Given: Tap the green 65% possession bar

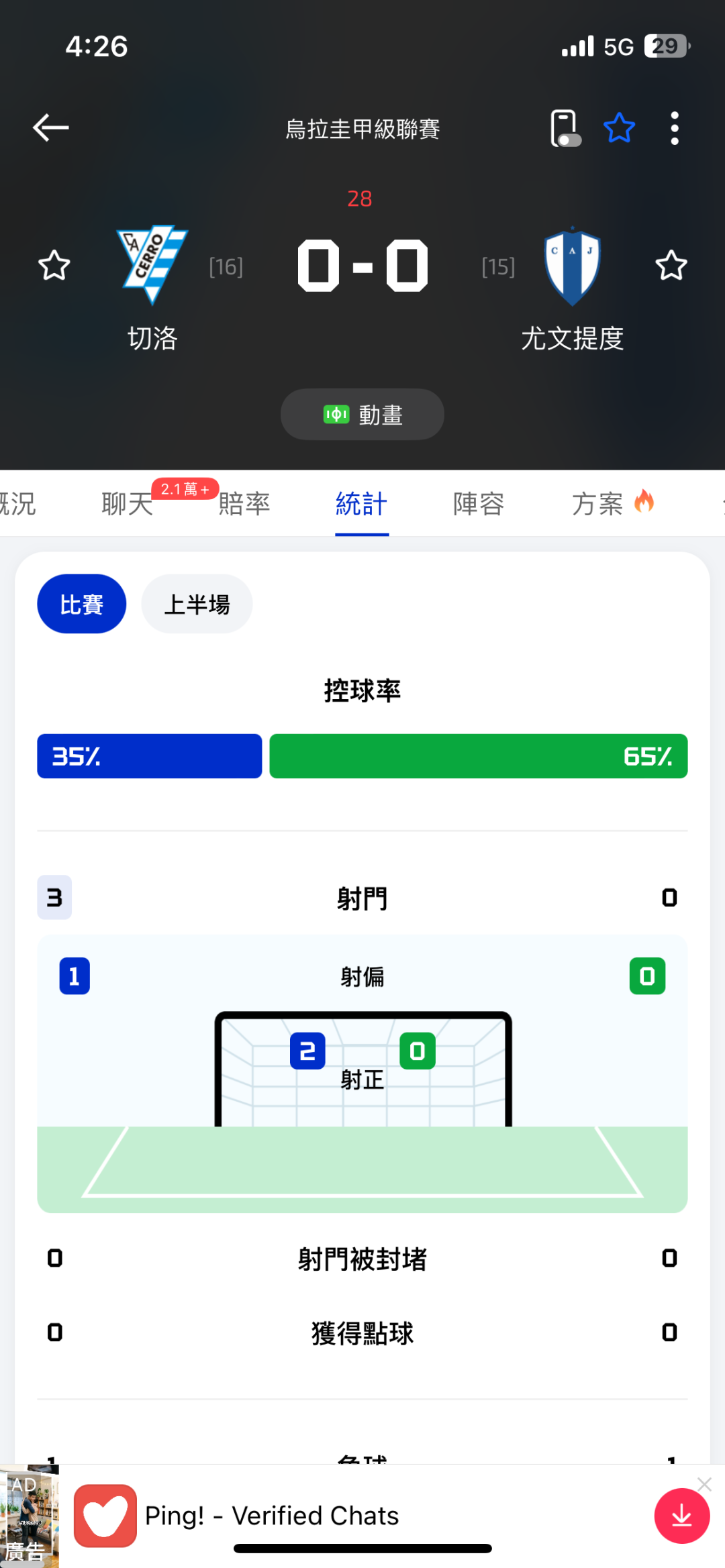Looking at the screenshot, I should point(478,756).
